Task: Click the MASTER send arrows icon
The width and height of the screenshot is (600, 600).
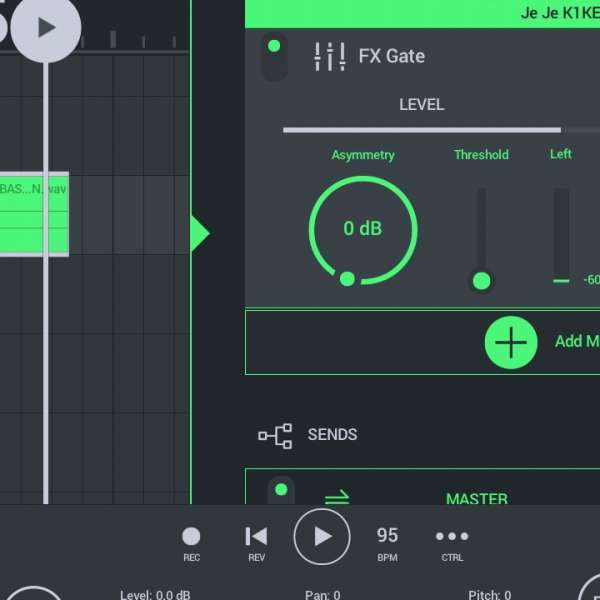Action: 337,498
